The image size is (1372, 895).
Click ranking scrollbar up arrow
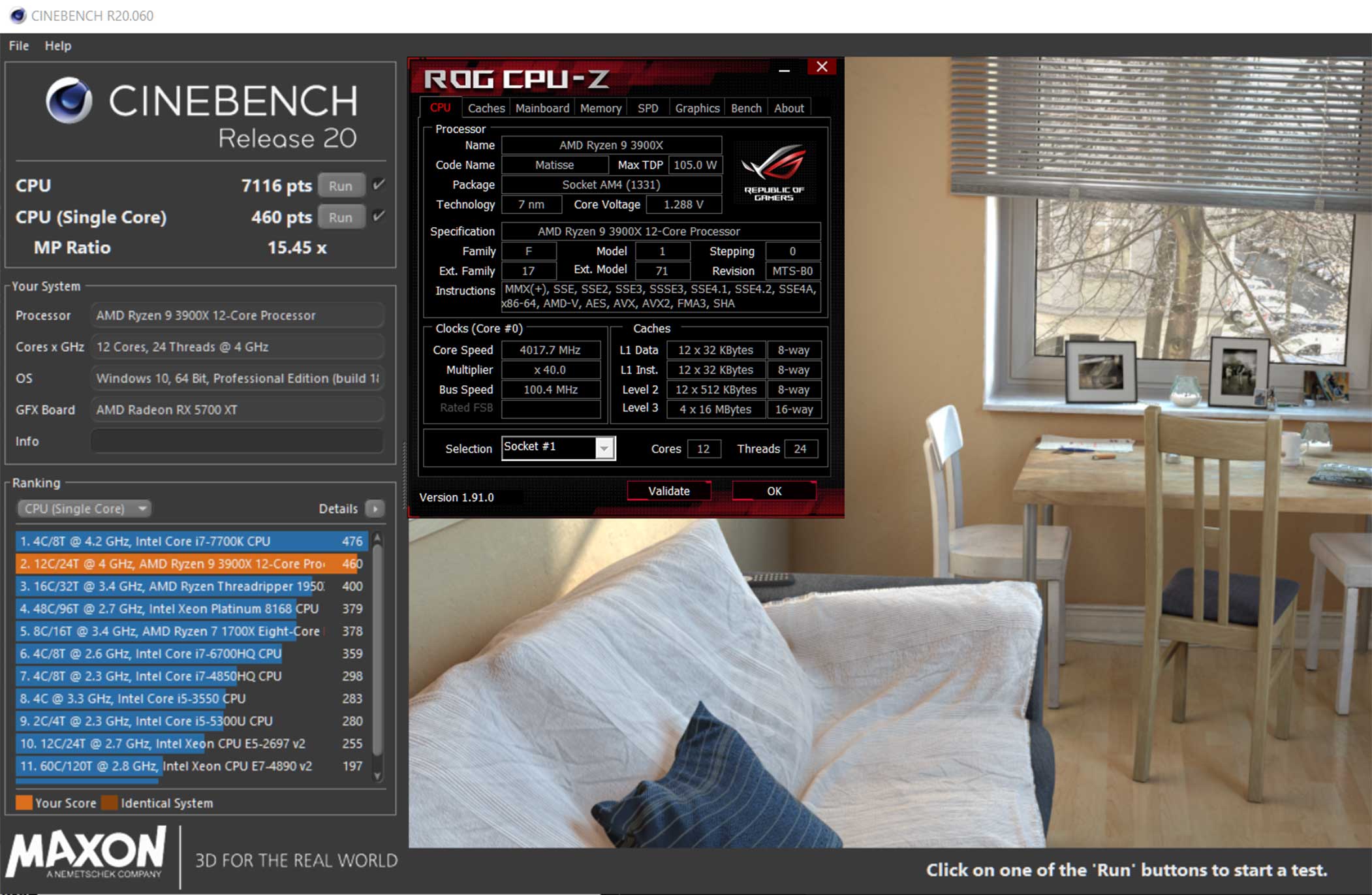[377, 539]
